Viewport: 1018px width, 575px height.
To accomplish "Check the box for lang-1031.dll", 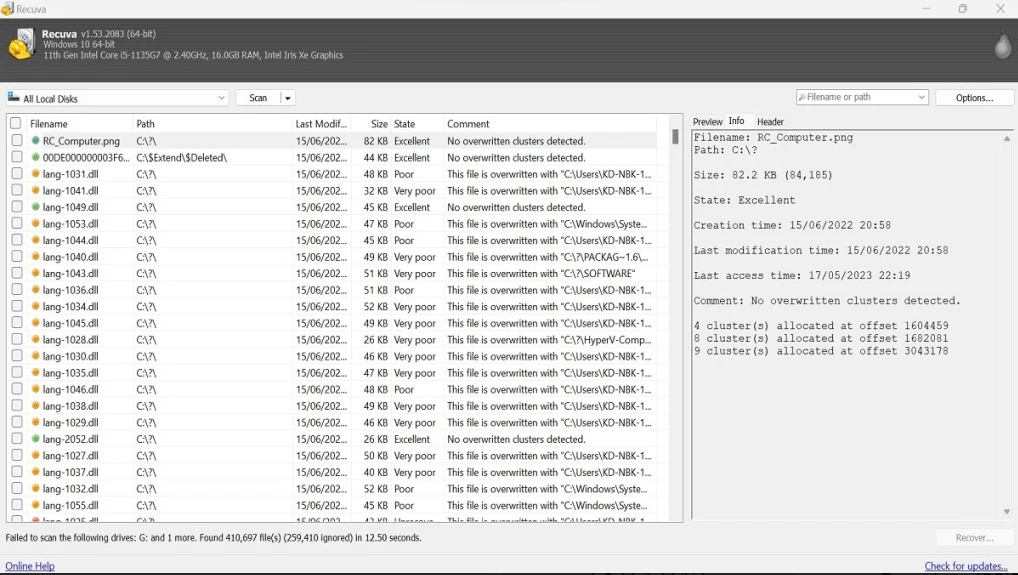I will 17,173.
